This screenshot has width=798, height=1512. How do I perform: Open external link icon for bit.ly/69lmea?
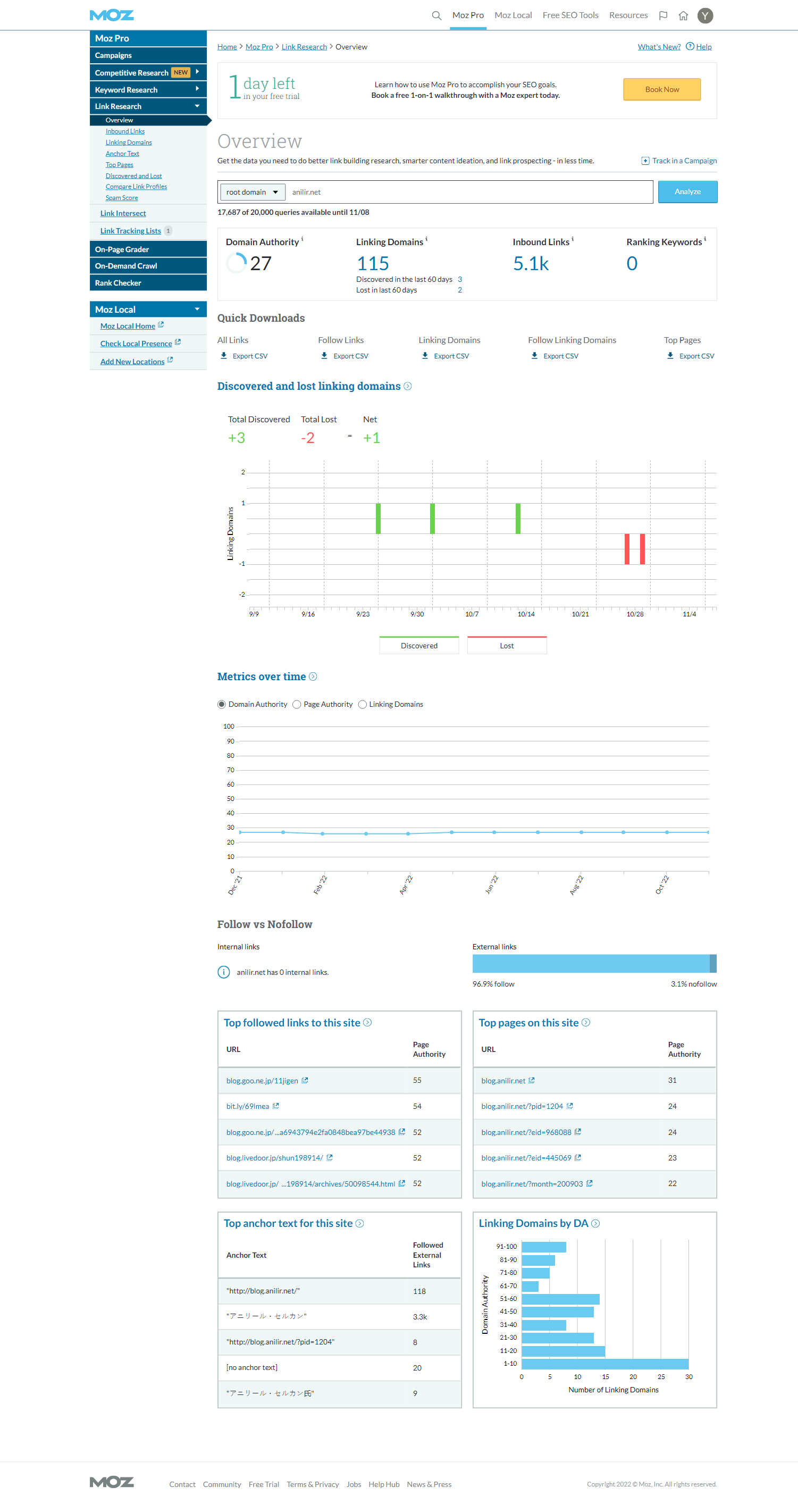(x=276, y=1106)
